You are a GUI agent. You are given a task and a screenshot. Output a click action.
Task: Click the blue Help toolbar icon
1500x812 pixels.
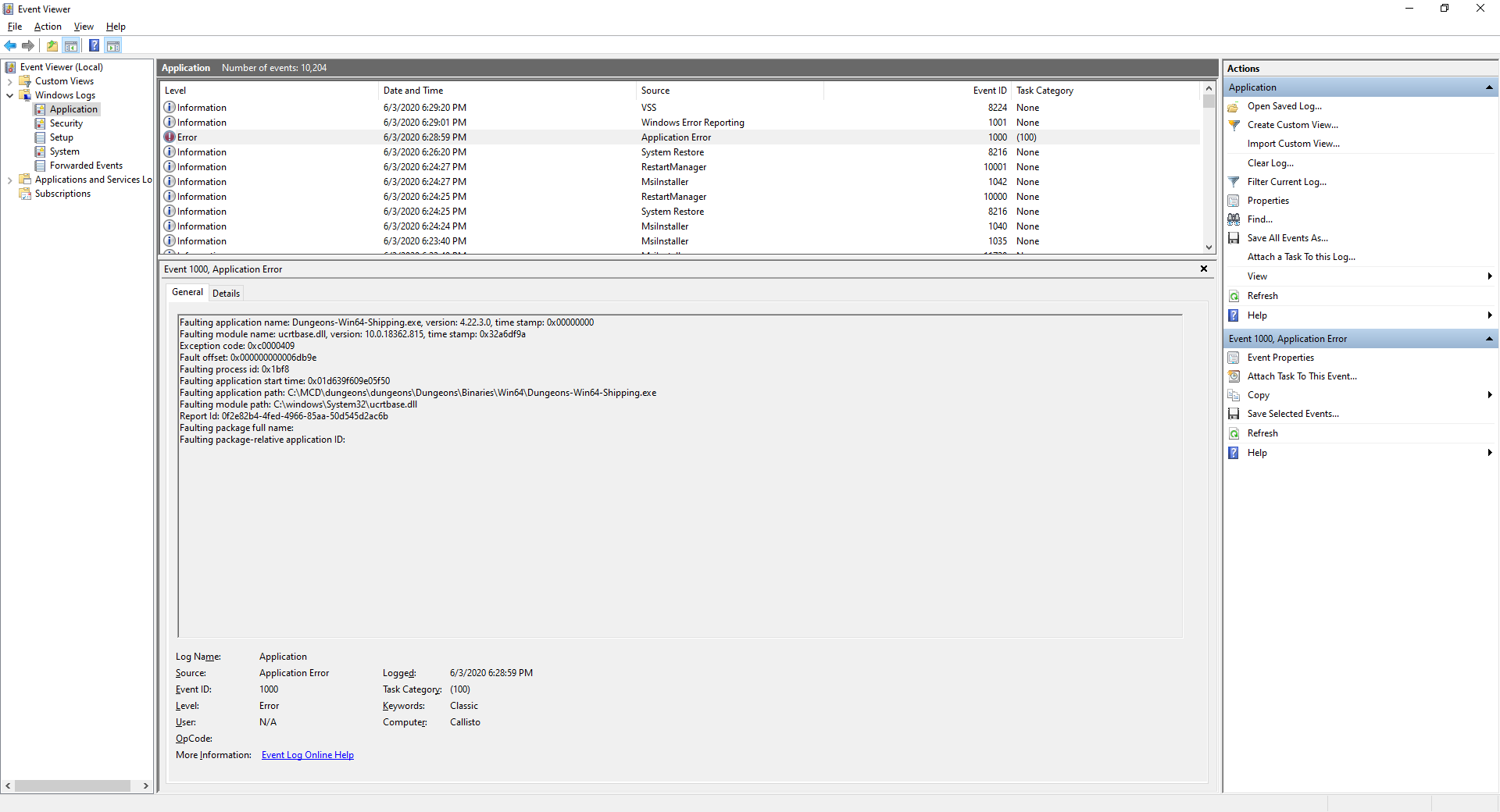[94, 45]
